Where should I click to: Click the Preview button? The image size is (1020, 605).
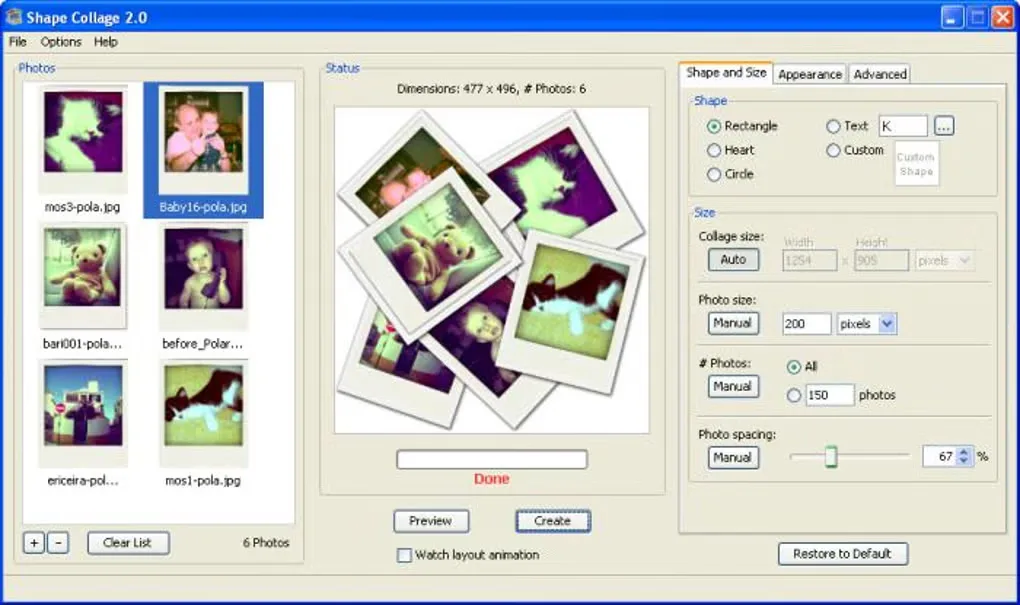point(431,521)
